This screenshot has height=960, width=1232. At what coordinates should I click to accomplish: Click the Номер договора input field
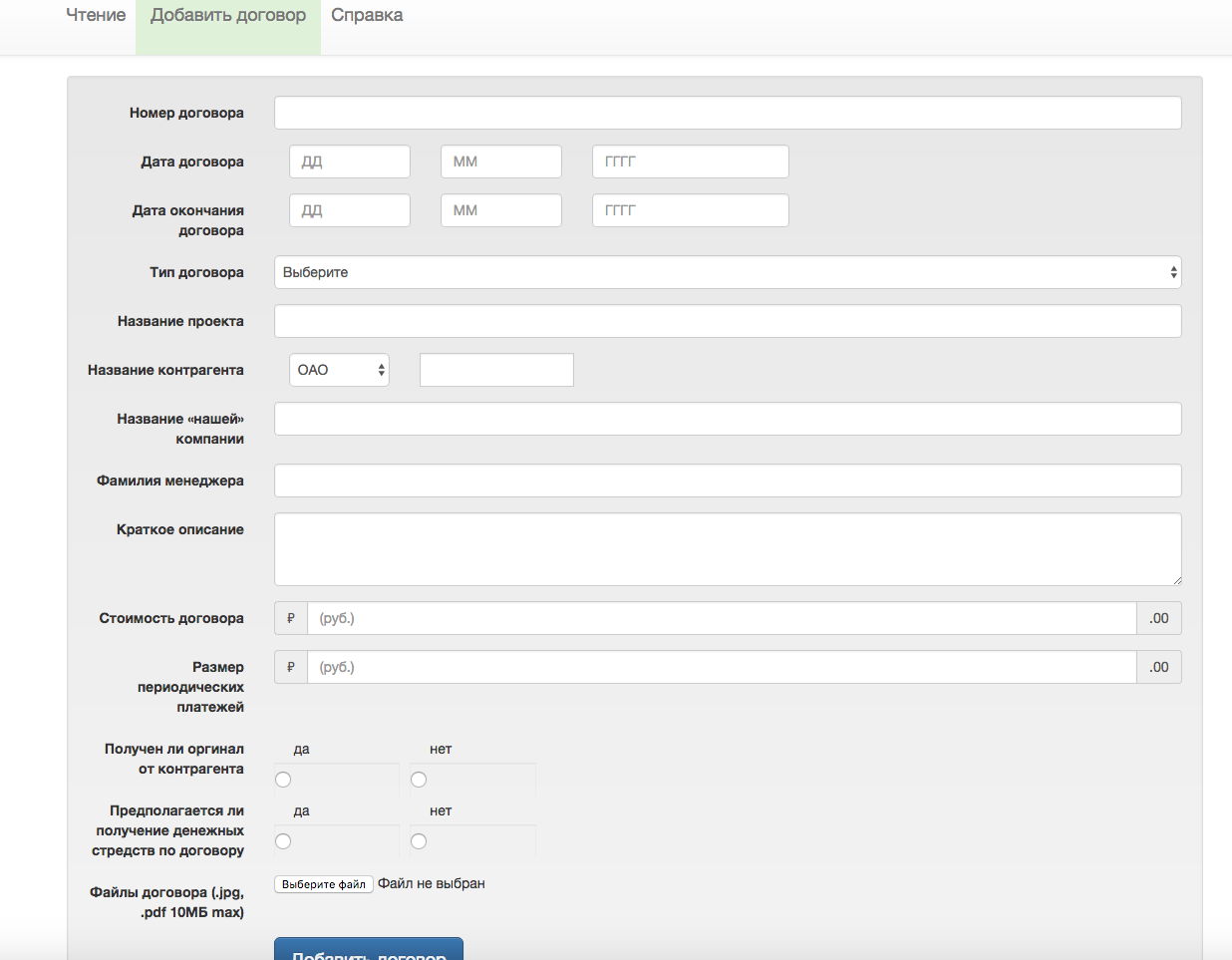click(727, 113)
